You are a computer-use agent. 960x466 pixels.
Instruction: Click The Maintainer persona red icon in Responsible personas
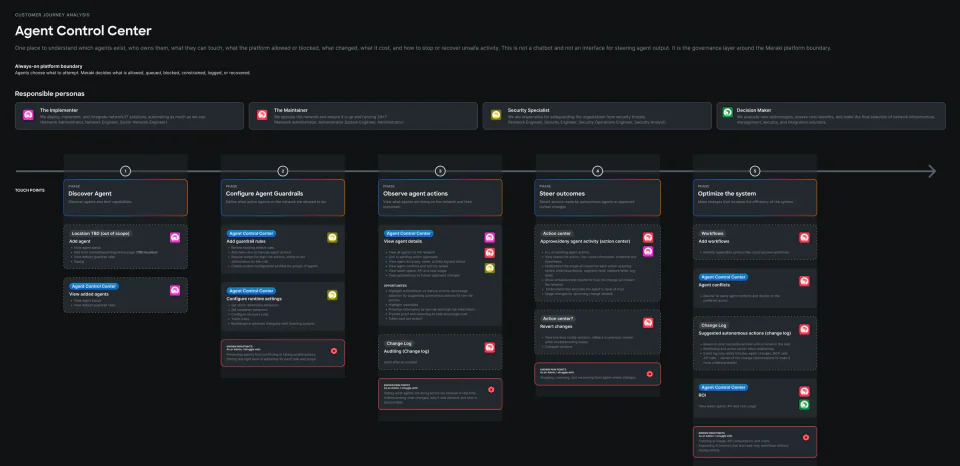click(261, 115)
